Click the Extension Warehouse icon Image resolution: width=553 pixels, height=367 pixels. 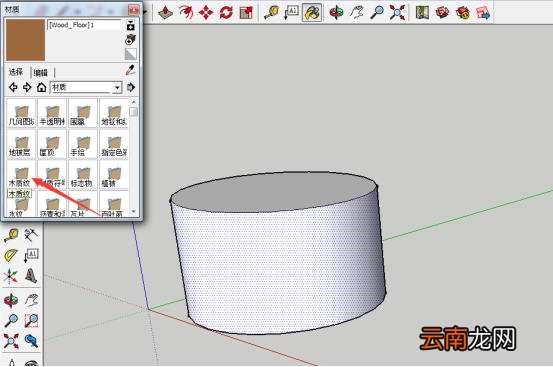pyautogui.click(x=463, y=13)
